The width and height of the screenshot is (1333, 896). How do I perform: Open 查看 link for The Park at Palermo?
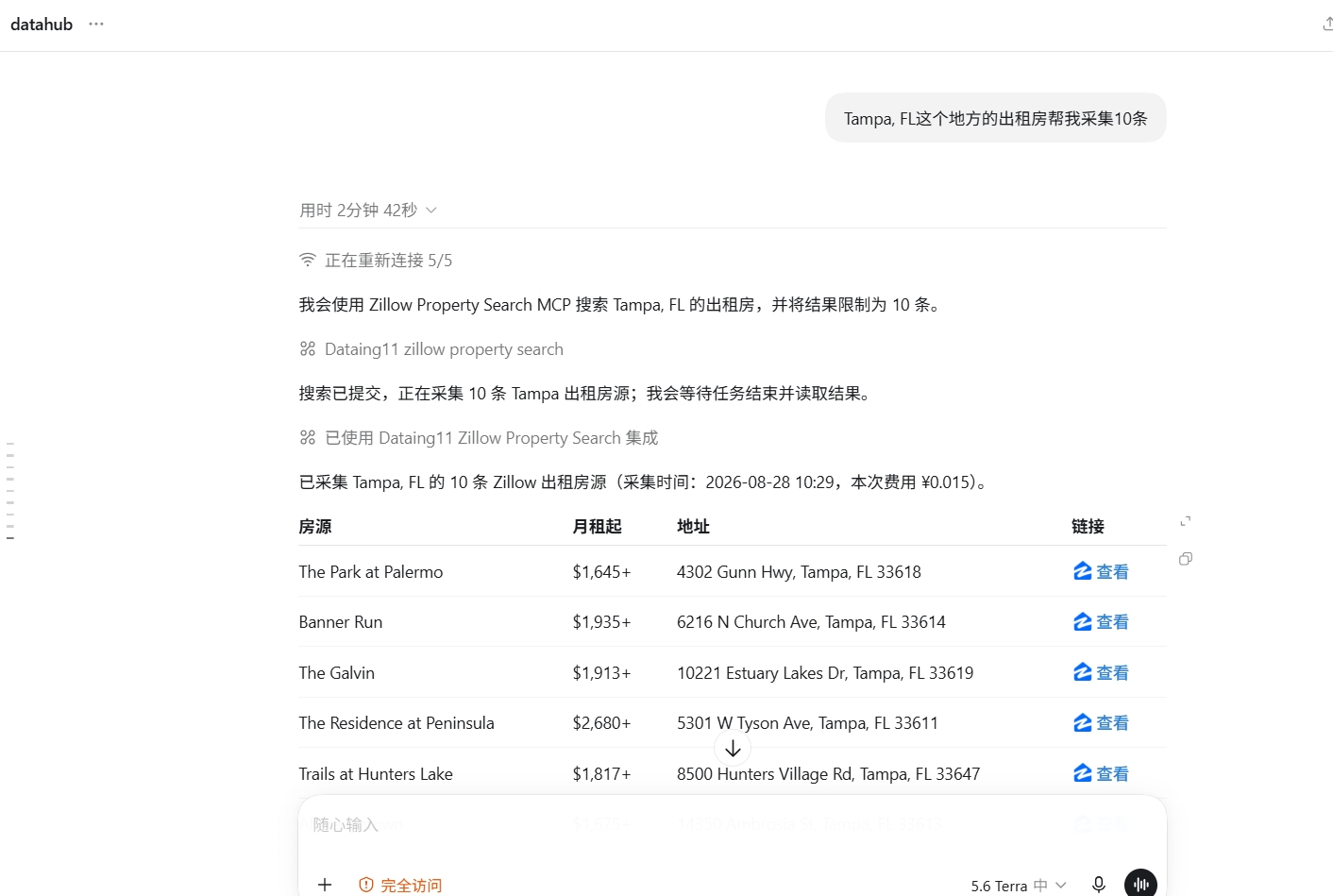[1101, 571]
